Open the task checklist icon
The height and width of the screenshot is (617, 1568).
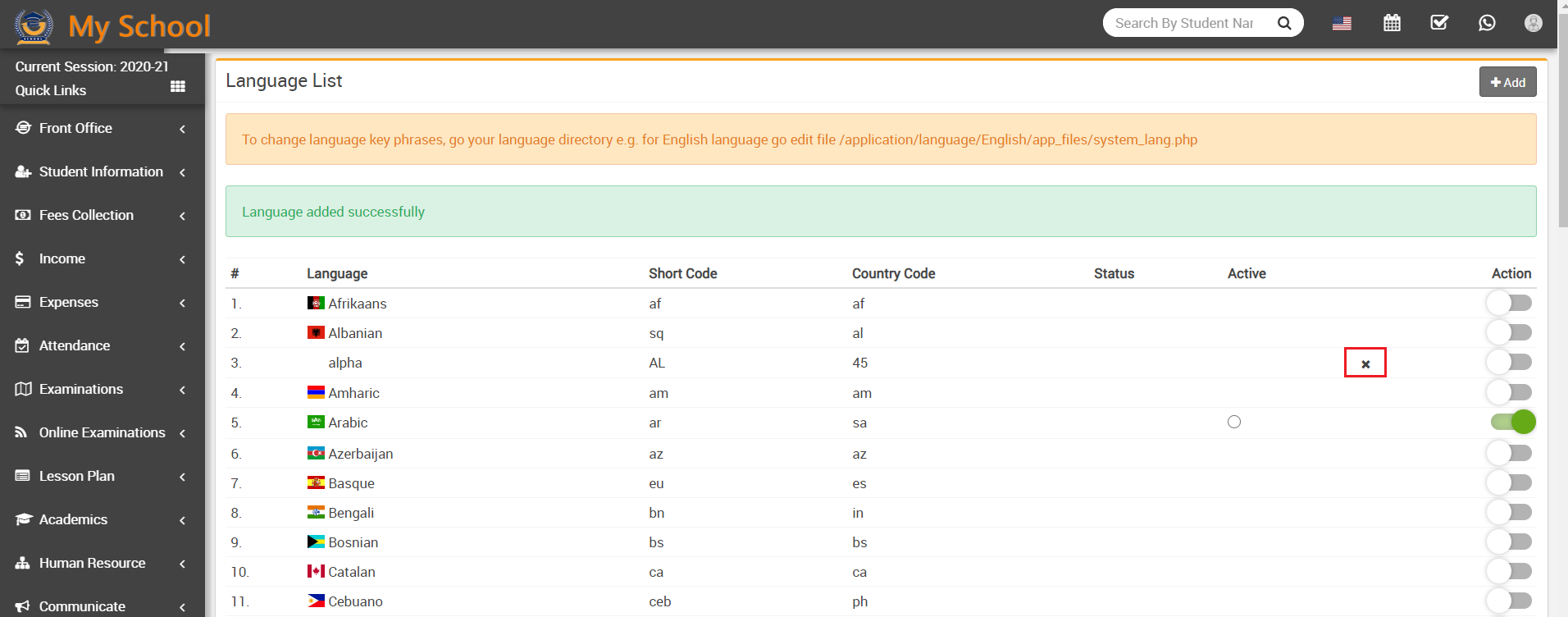pos(1439,23)
